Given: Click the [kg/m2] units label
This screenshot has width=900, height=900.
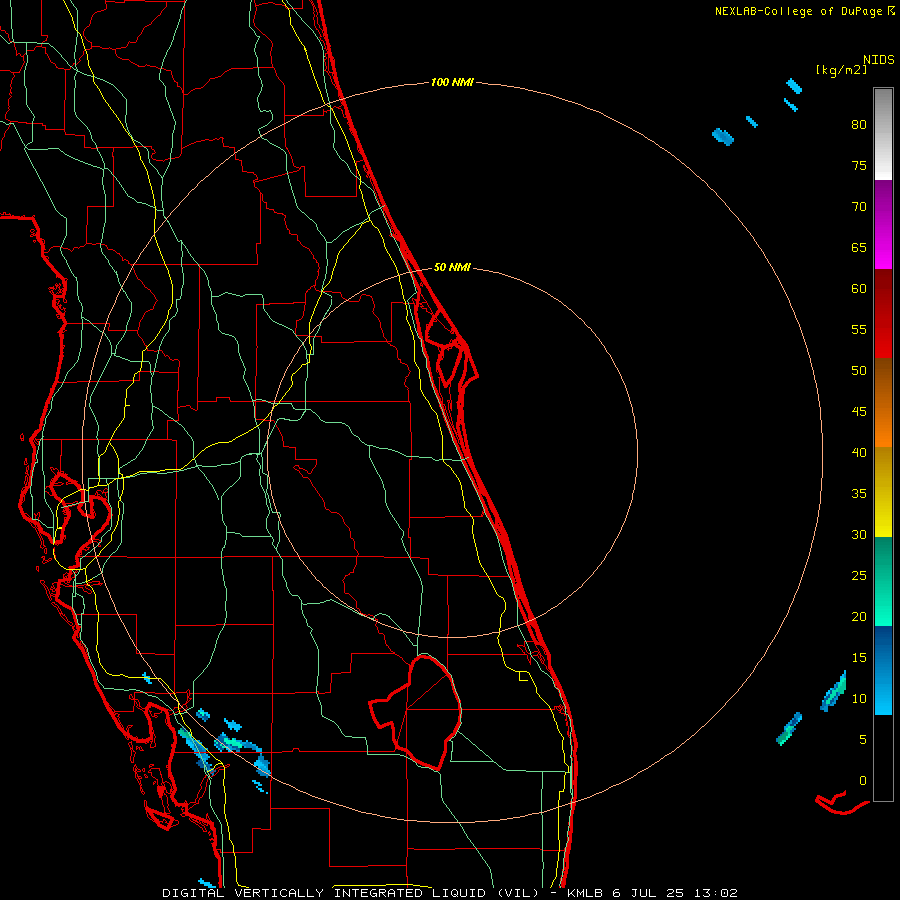Looking at the screenshot, I should point(841,70).
